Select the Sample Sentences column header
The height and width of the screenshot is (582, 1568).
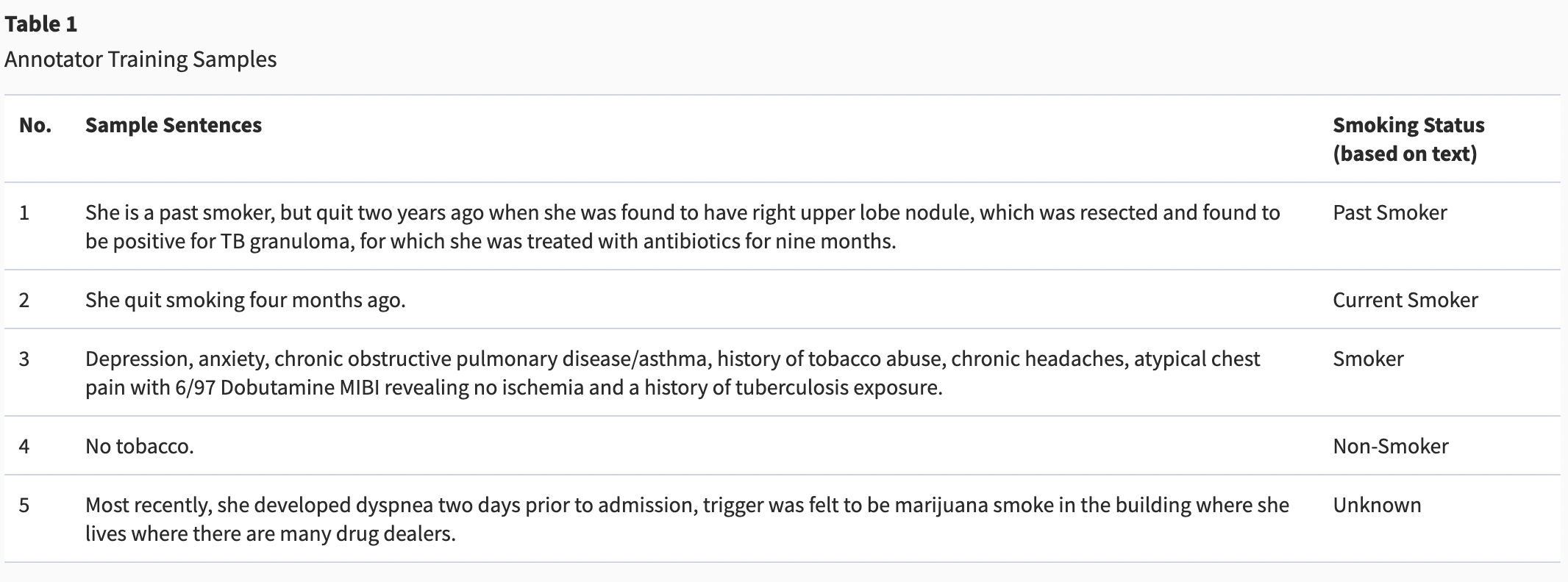coord(174,125)
